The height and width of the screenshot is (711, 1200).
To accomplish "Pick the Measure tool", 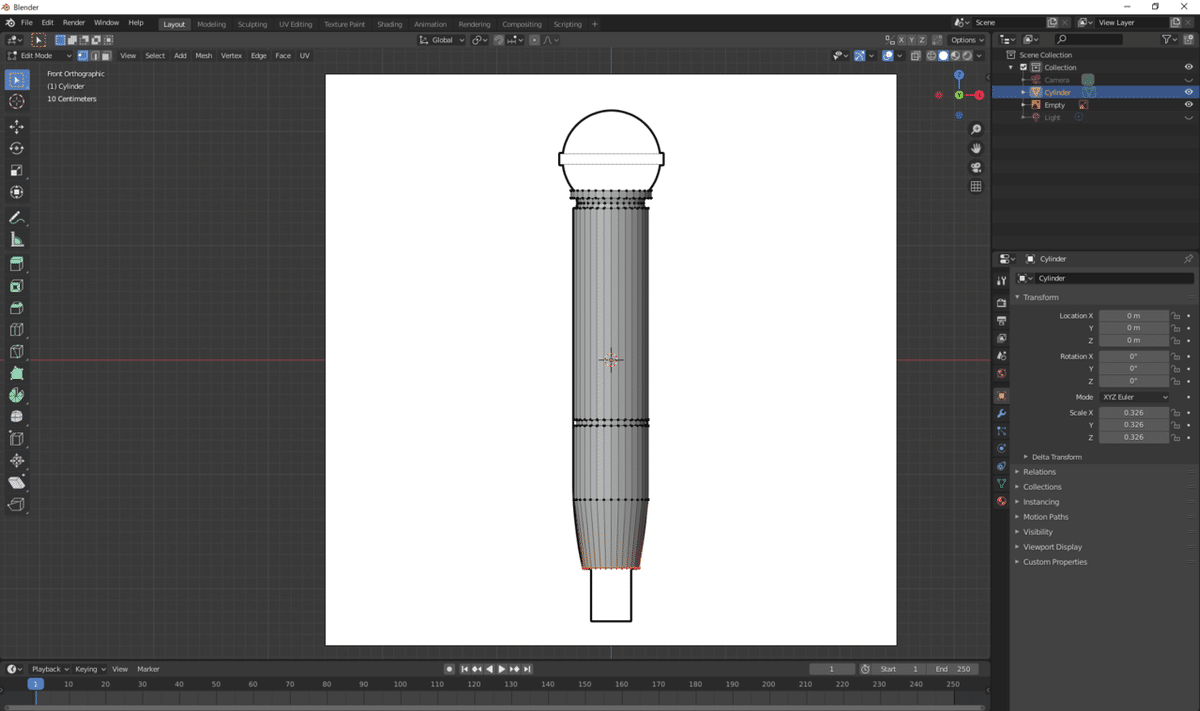I will [16, 239].
